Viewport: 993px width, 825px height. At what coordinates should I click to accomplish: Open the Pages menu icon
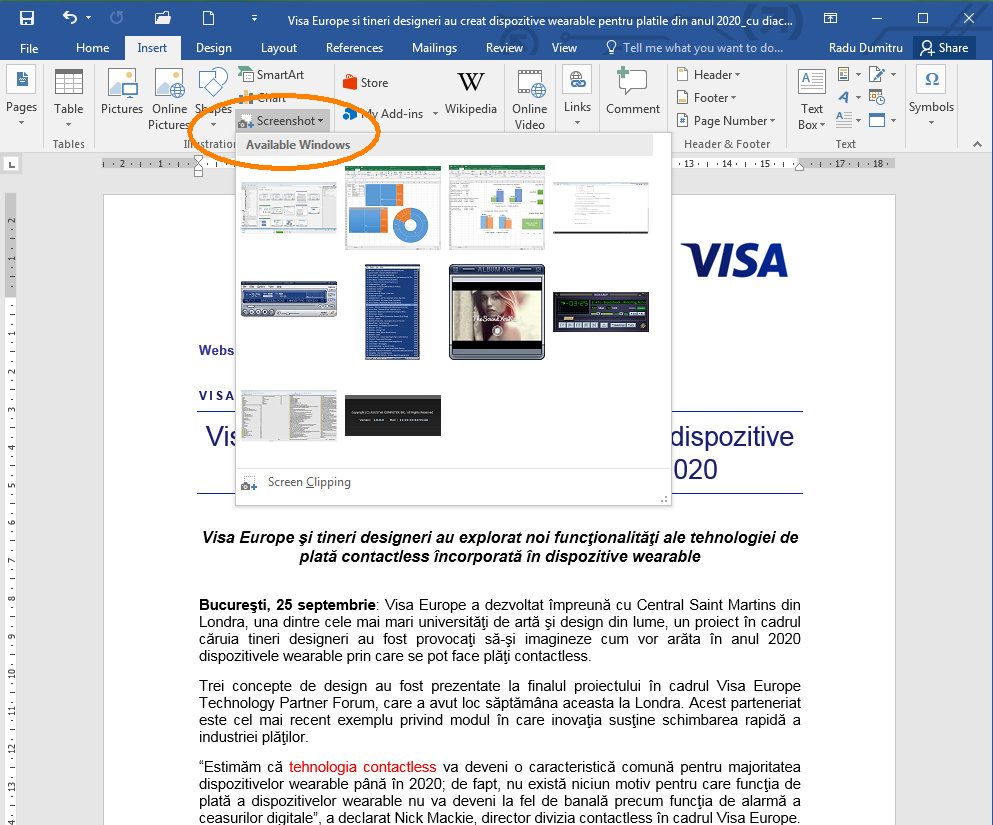tap(22, 81)
